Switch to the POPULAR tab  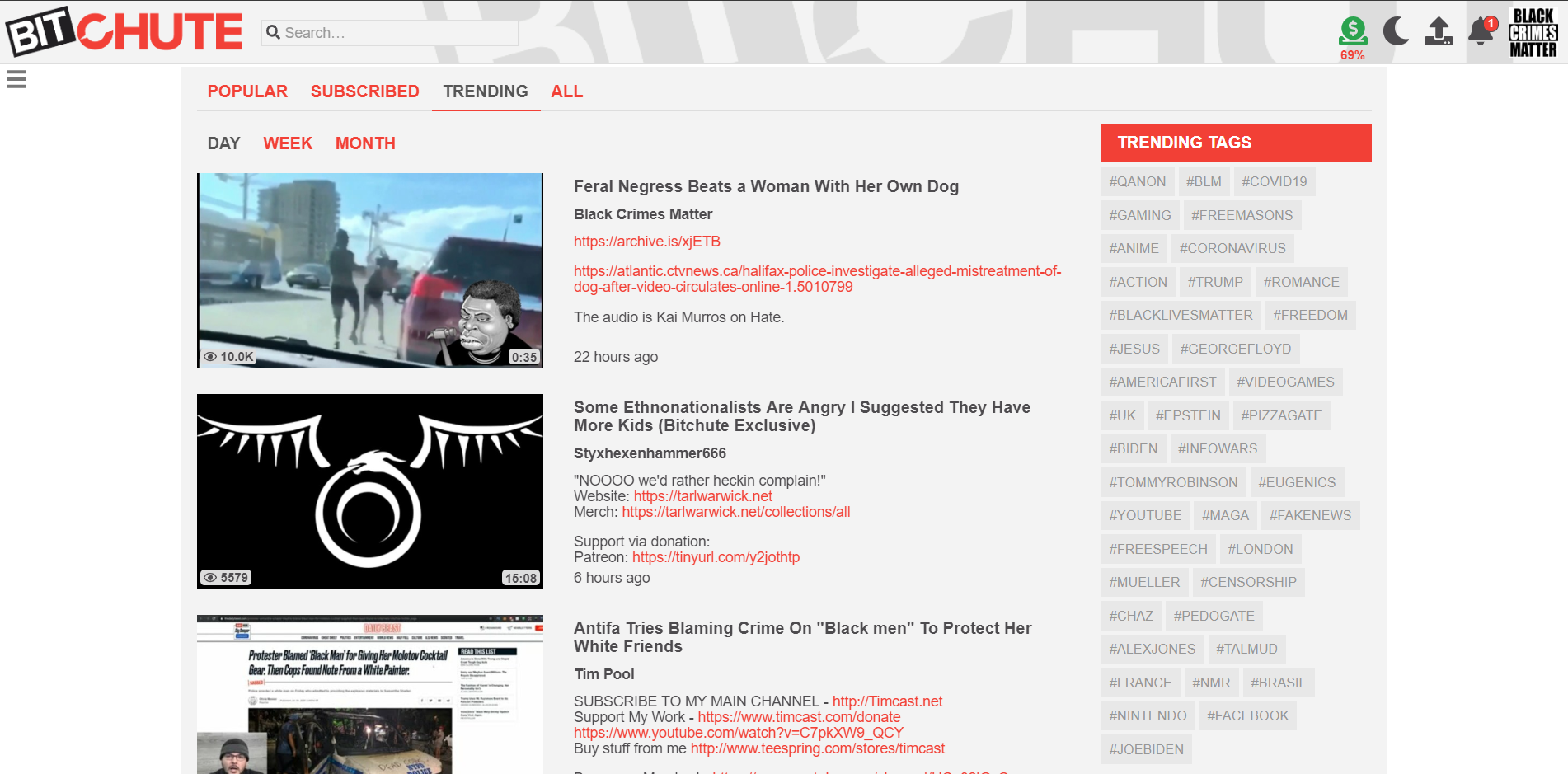(247, 91)
